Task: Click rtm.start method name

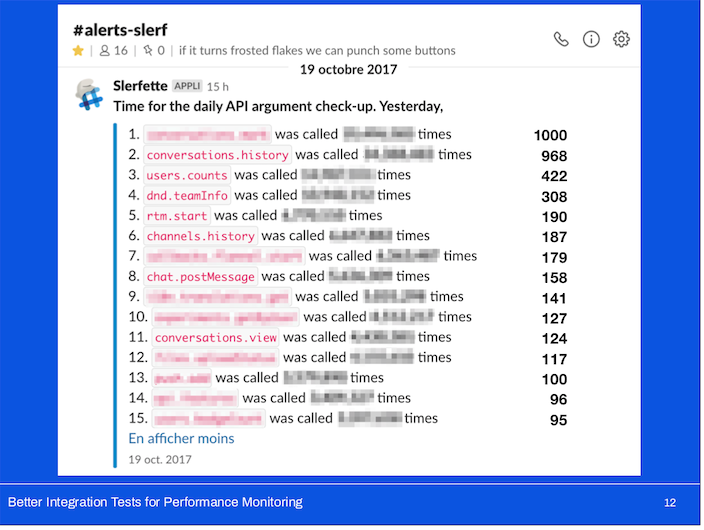Action: click(x=177, y=216)
